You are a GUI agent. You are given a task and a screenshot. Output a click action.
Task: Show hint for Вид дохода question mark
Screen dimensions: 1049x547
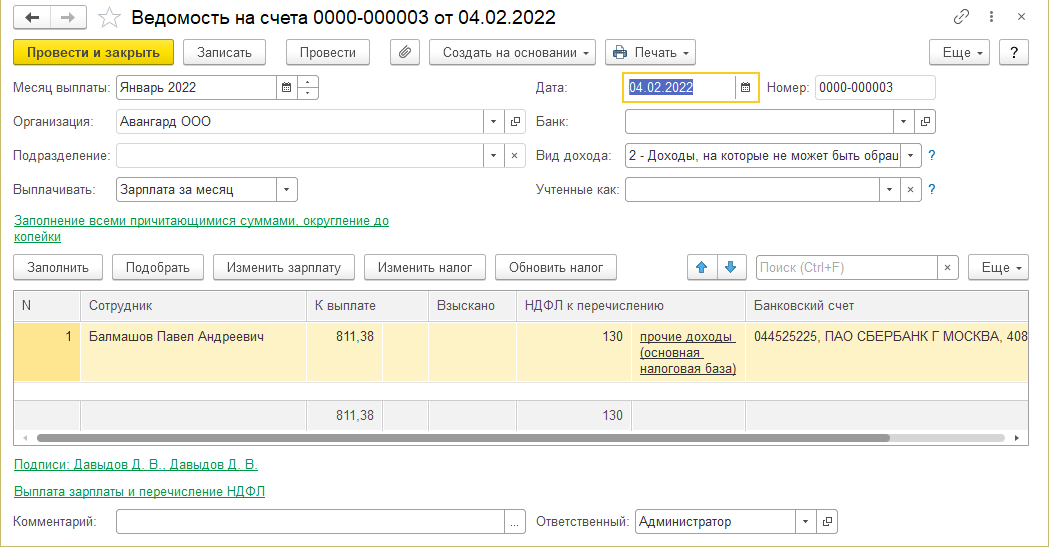tap(932, 156)
